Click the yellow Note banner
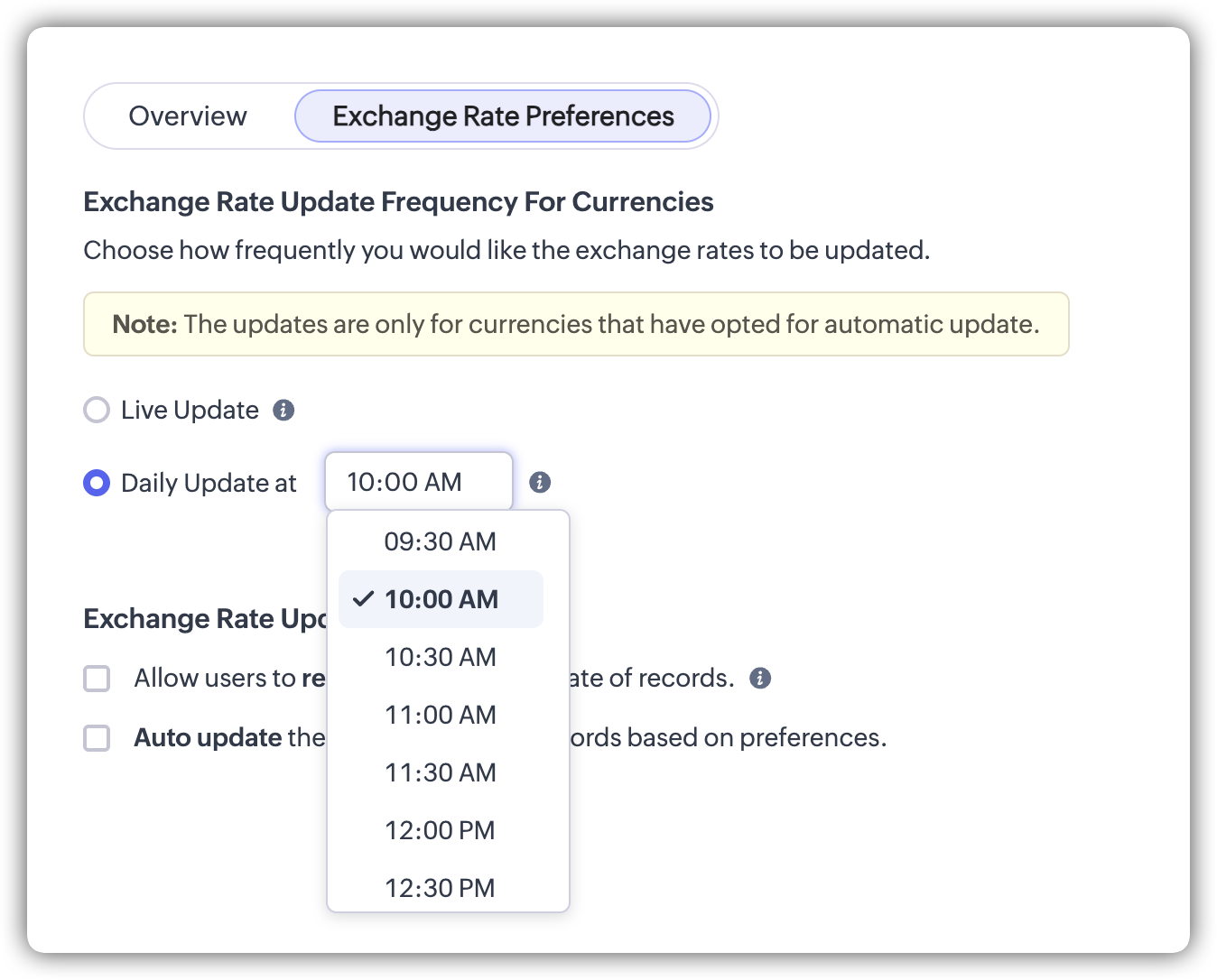The width and height of the screenshot is (1217, 980). [x=576, y=324]
